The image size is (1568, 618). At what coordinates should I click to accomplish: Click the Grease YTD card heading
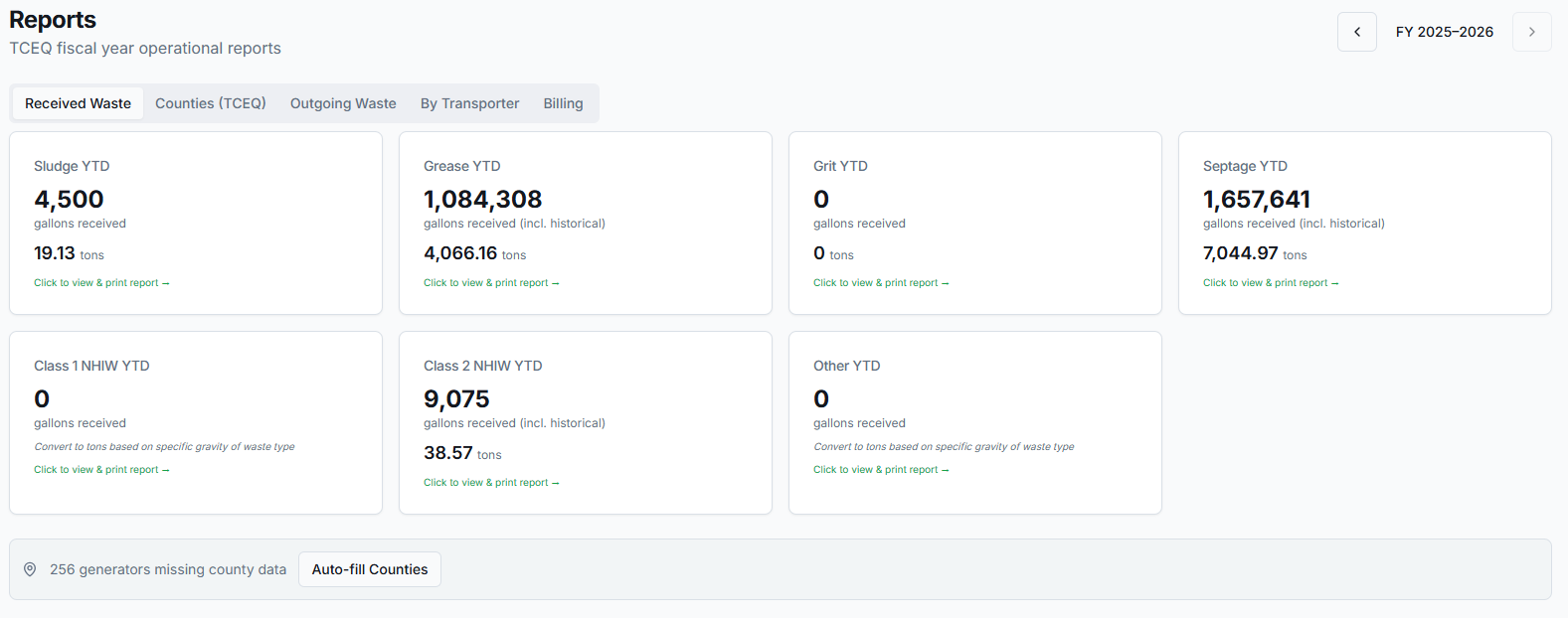[462, 166]
